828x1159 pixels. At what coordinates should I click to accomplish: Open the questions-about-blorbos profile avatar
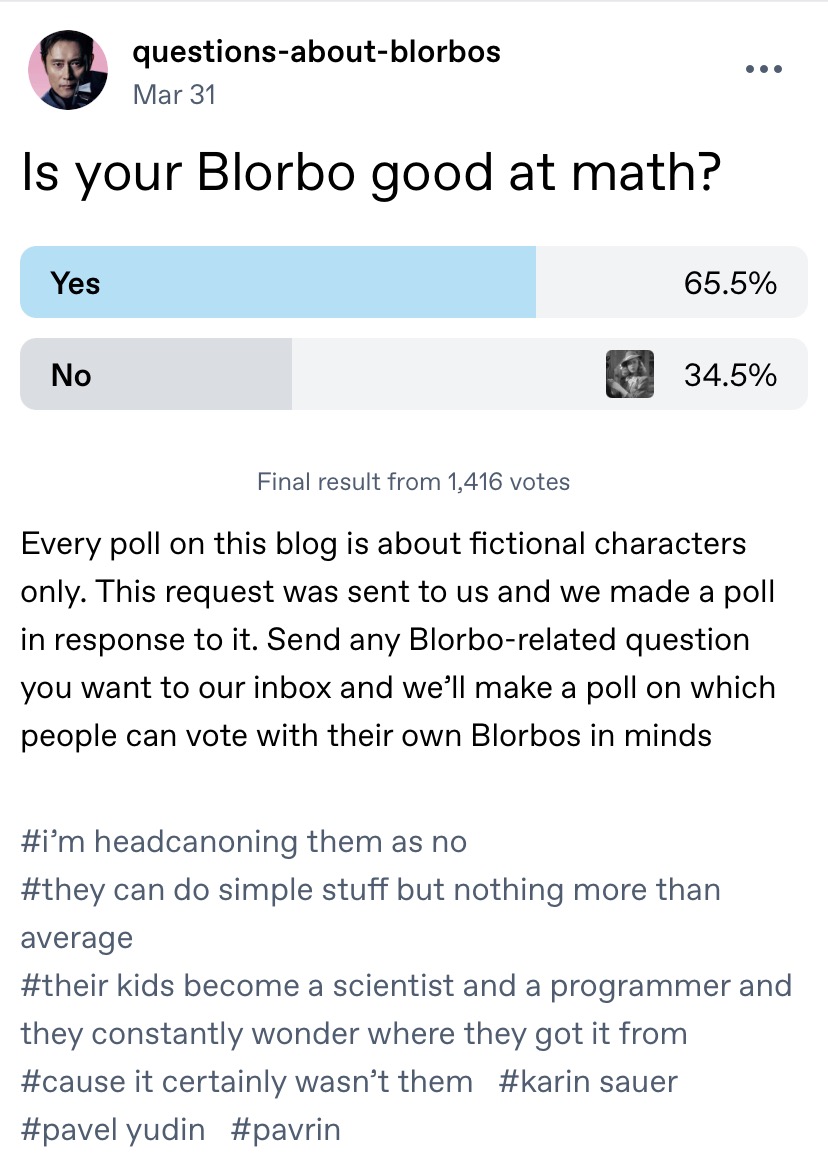click(x=68, y=70)
